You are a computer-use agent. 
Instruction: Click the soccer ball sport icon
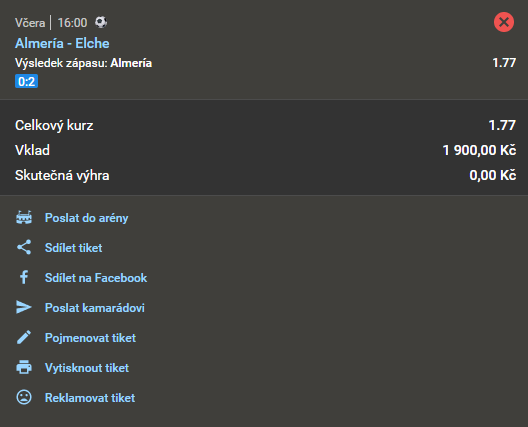tap(101, 22)
